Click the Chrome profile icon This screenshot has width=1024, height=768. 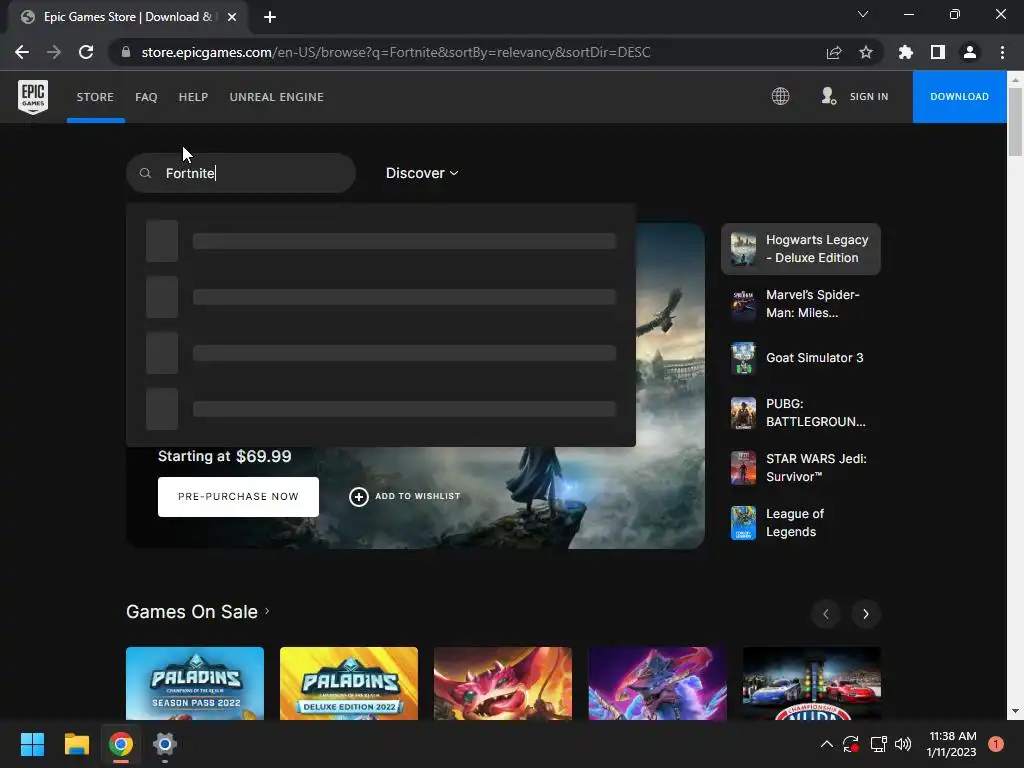[970, 52]
